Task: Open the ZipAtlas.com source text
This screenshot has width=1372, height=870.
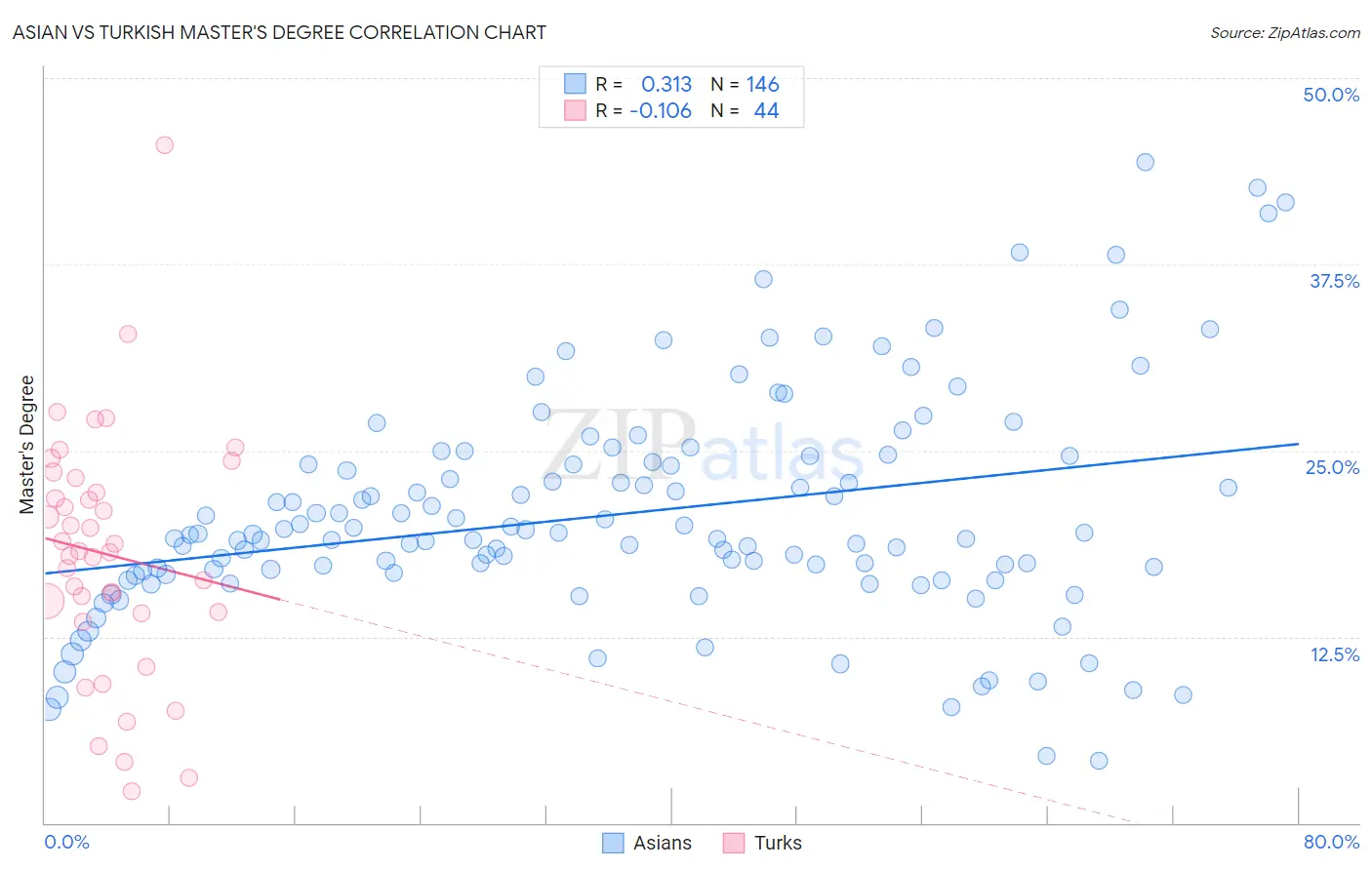Action: tap(1285, 32)
